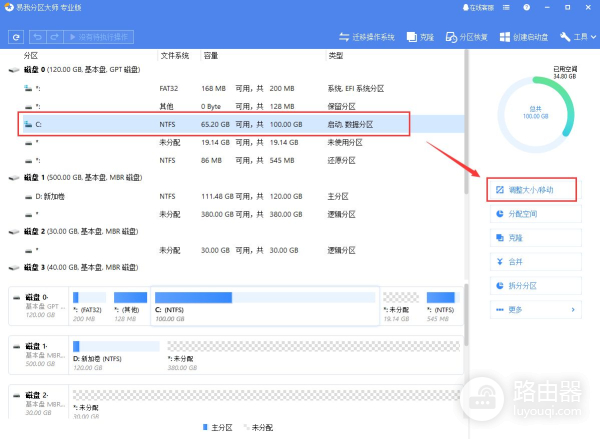Open 分区恢复 from the top toolbar

point(467,37)
